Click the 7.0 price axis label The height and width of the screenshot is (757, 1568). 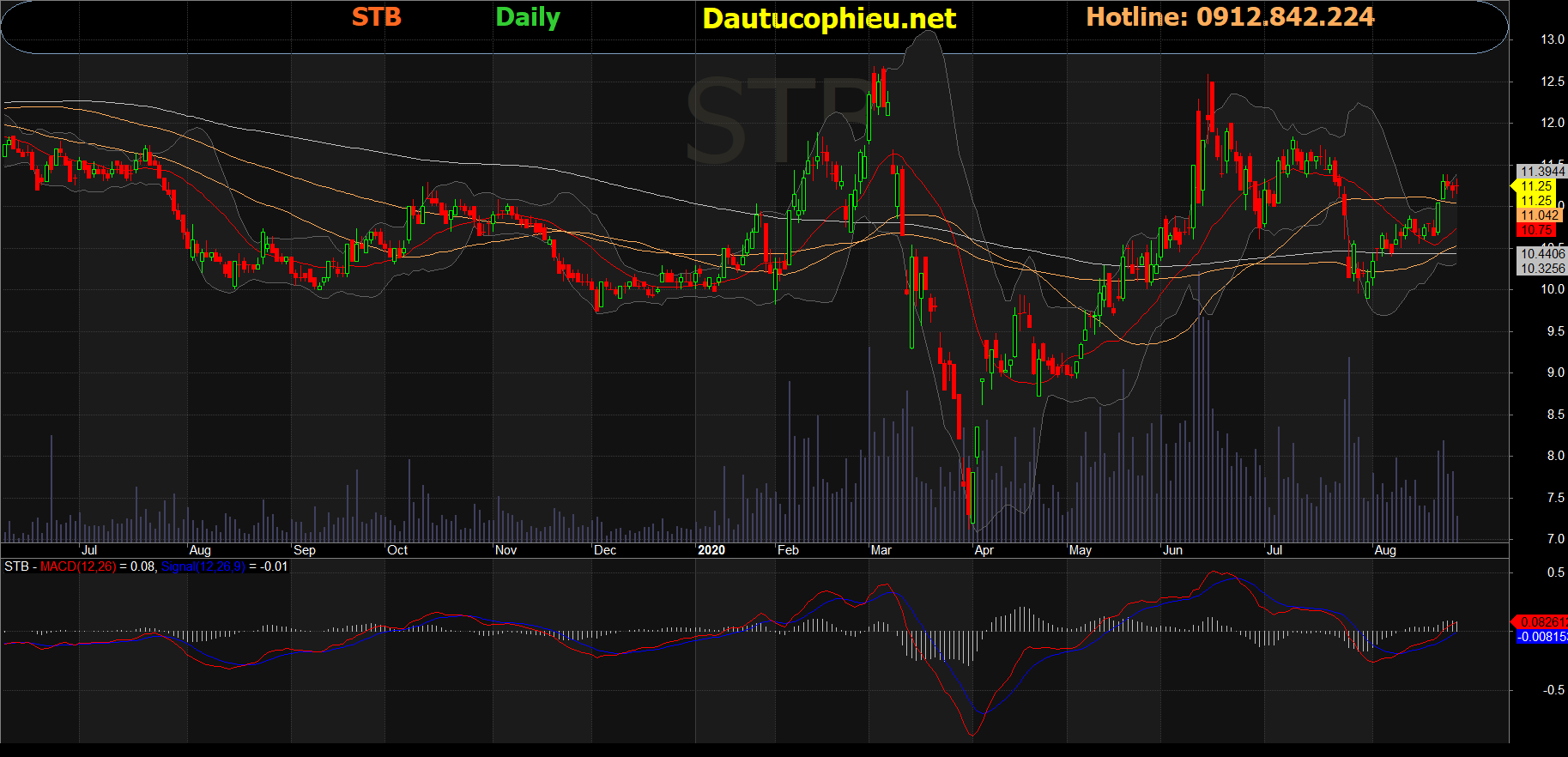(x=1555, y=539)
